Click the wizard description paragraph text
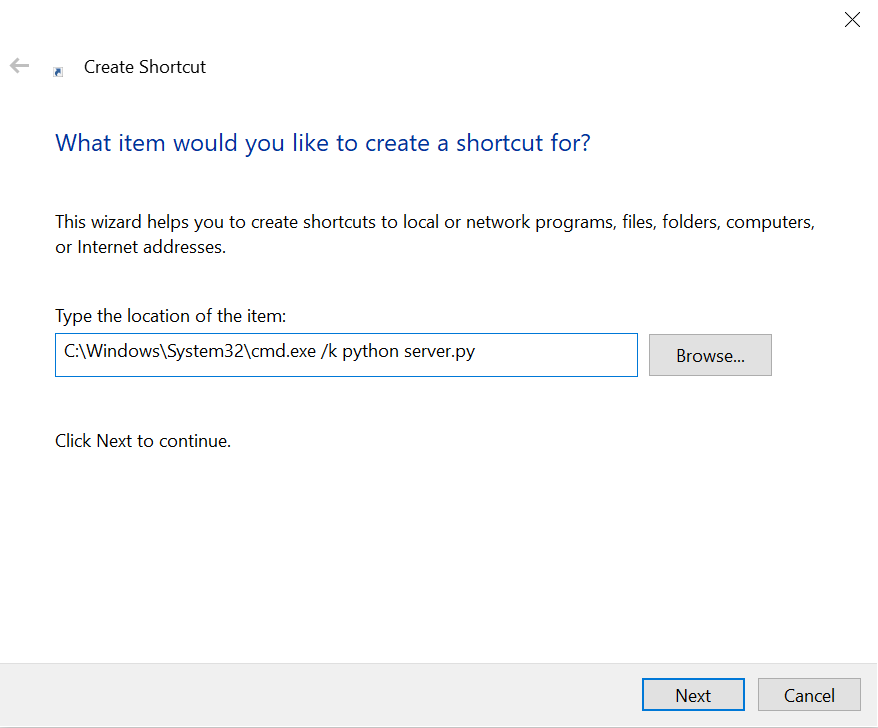 (435, 234)
